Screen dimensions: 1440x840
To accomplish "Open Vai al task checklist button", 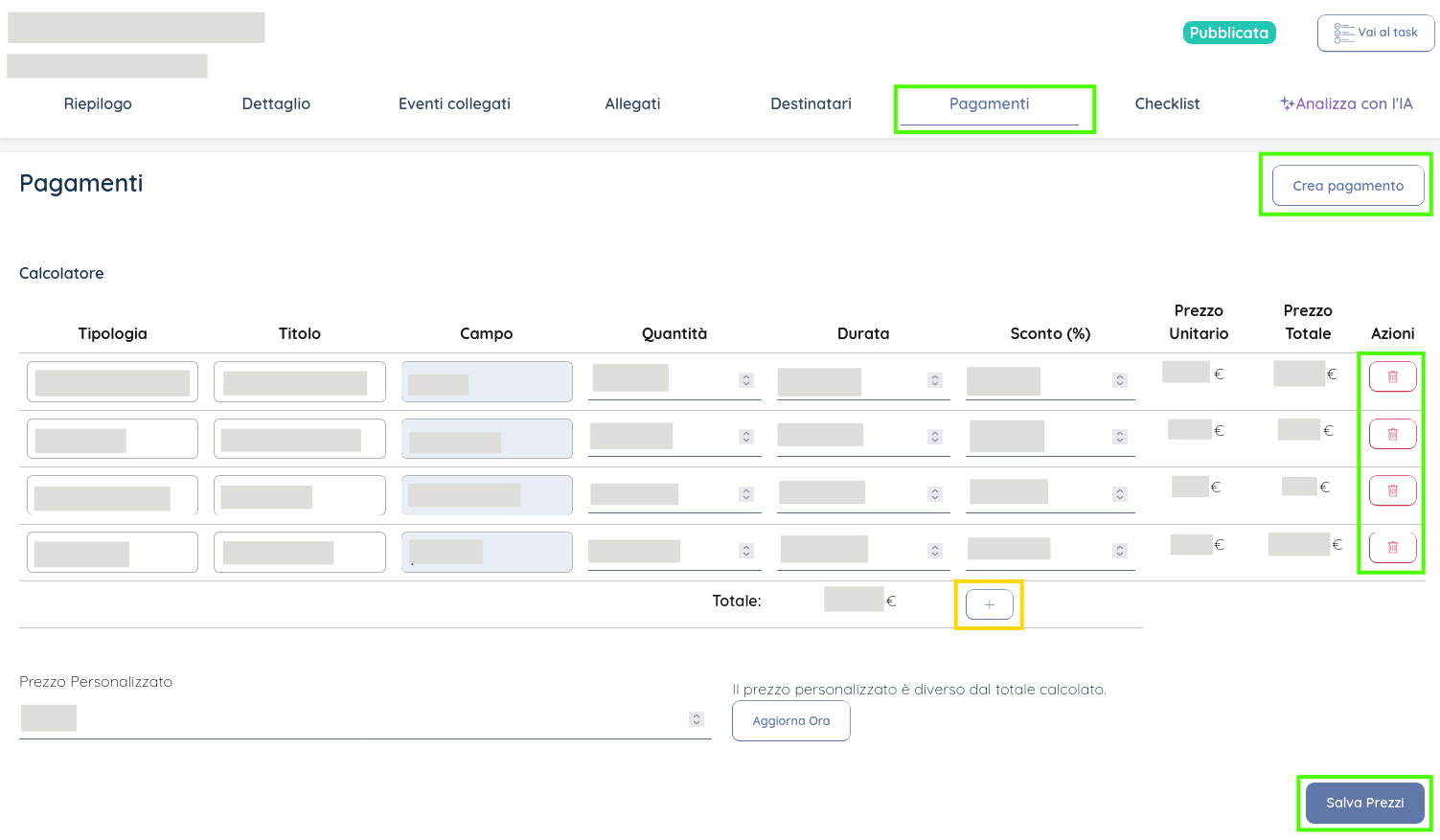I will 1375,33.
